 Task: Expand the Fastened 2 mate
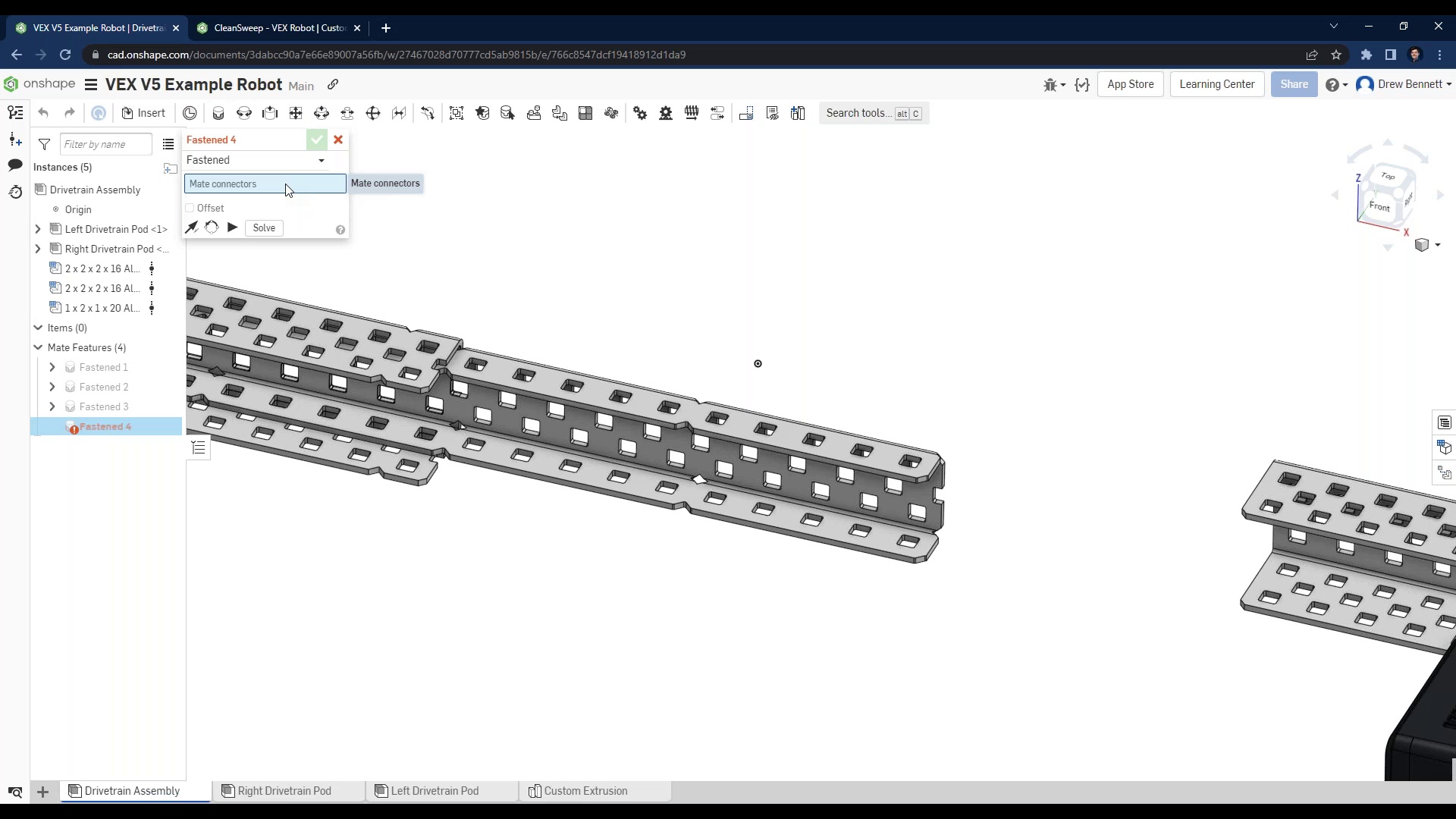(x=52, y=387)
